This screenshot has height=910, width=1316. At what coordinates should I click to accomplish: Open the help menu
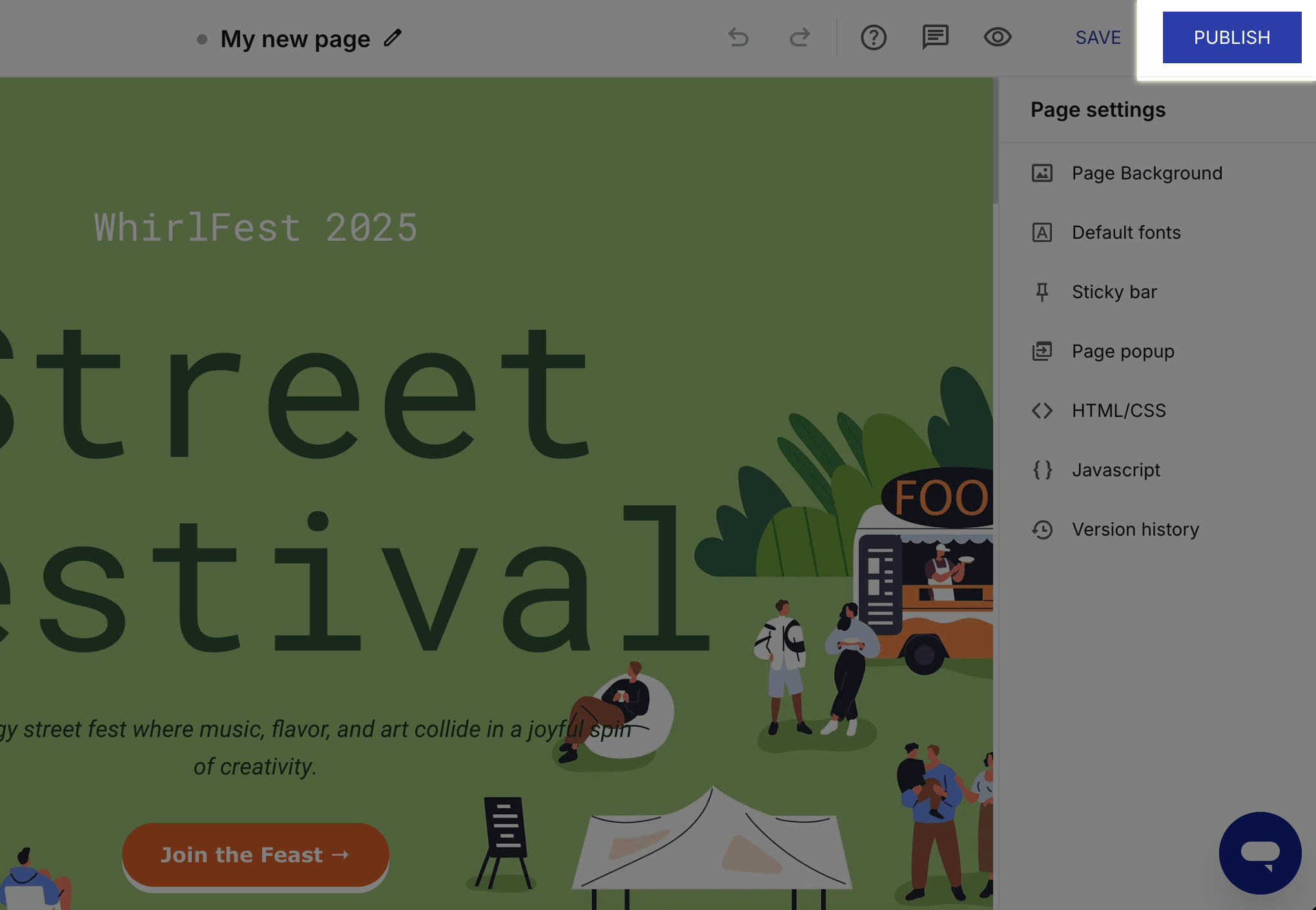pyautogui.click(x=873, y=37)
